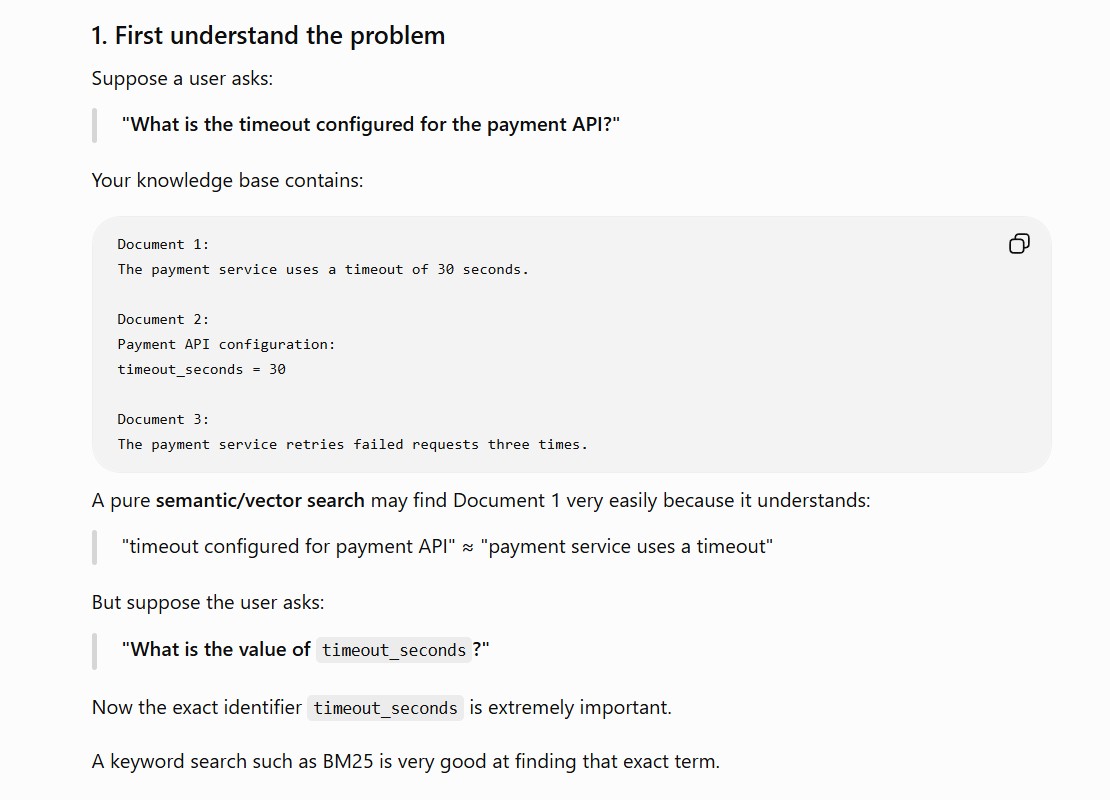
Task: Click the bold 'semantic/vector search' text
Action: 260,501
